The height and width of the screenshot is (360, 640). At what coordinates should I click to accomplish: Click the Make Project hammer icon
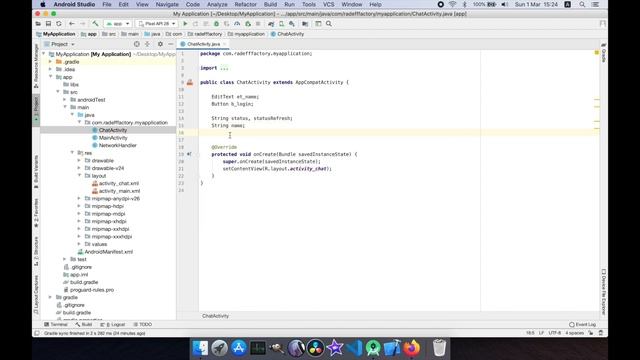click(95, 24)
